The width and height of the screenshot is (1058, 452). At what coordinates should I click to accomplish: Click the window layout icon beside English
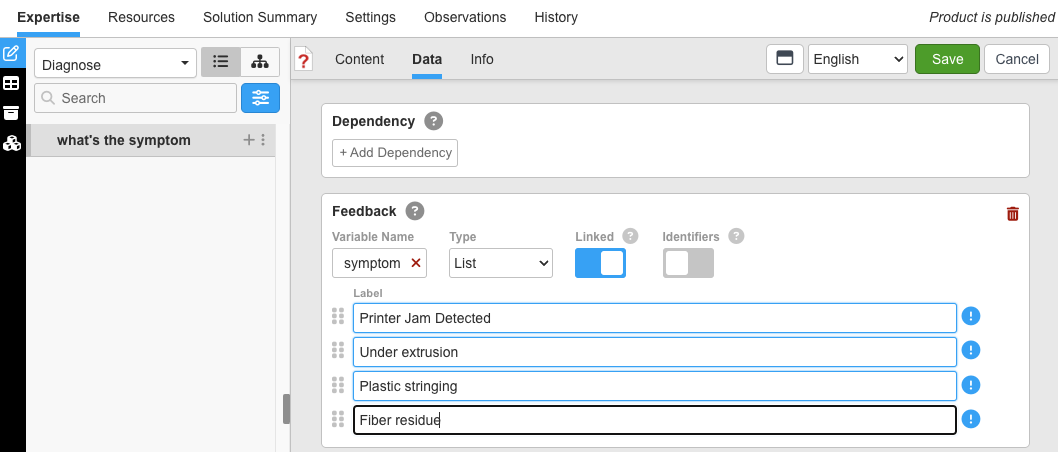tap(785, 59)
